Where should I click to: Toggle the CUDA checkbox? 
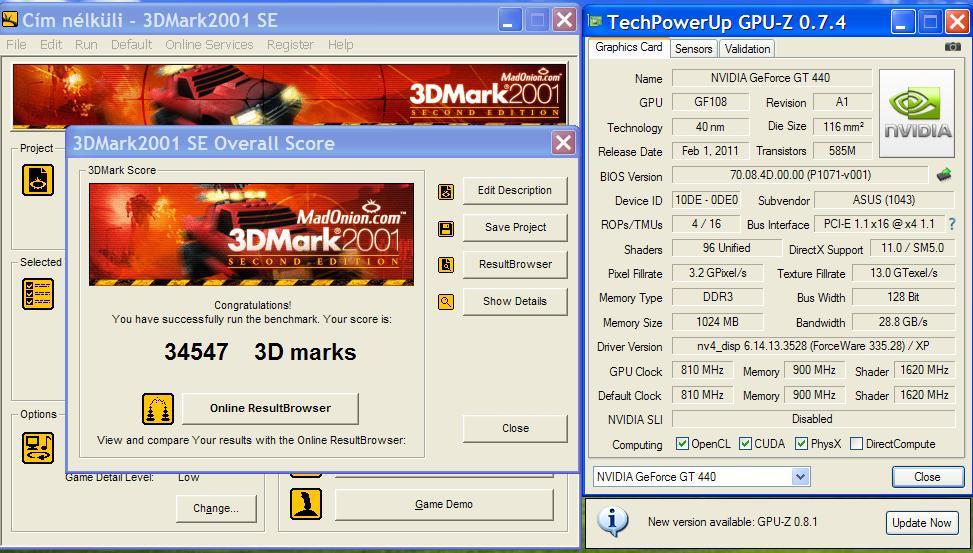745,444
